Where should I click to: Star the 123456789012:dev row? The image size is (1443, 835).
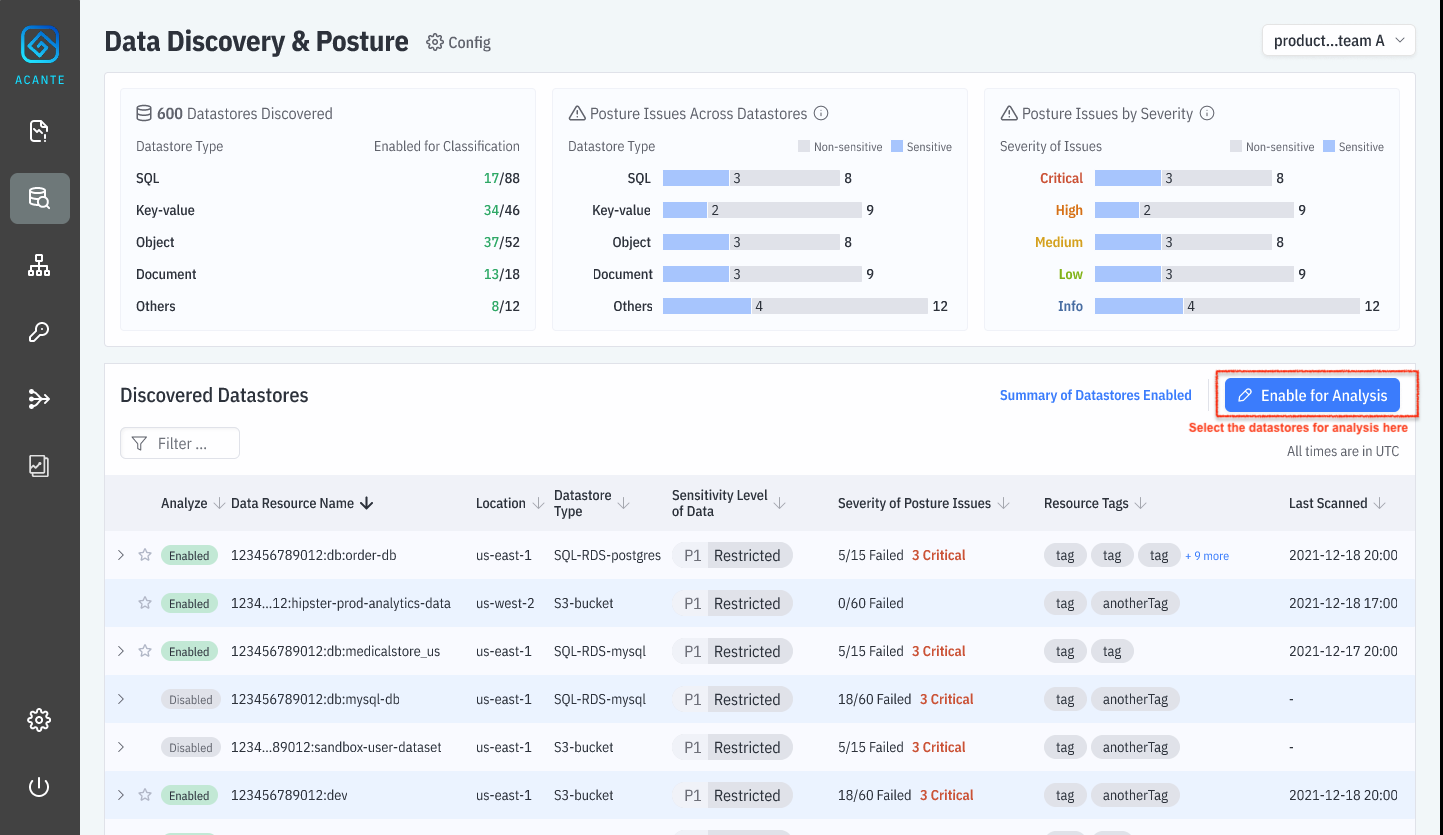click(145, 795)
